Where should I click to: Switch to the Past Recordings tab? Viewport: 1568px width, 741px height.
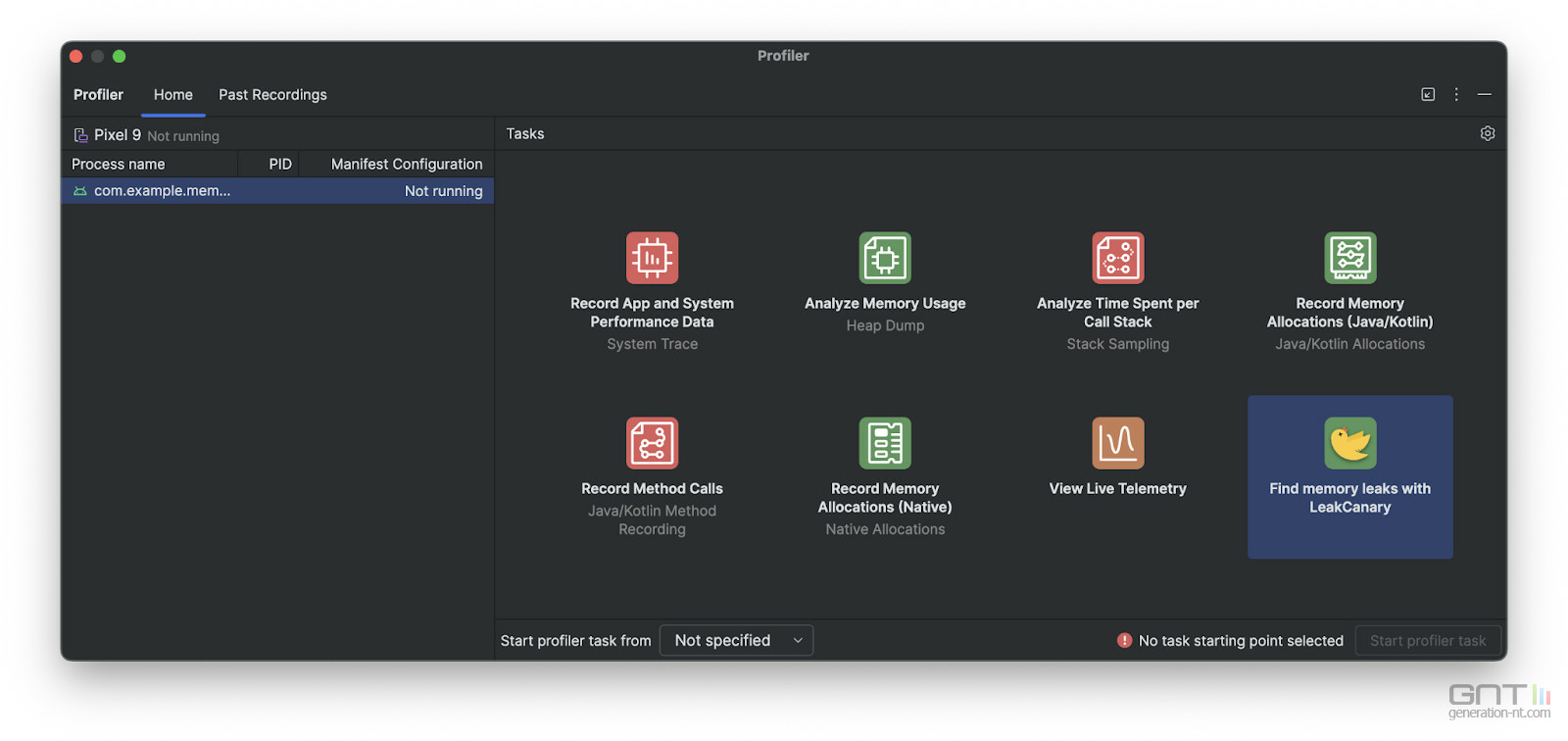272,95
